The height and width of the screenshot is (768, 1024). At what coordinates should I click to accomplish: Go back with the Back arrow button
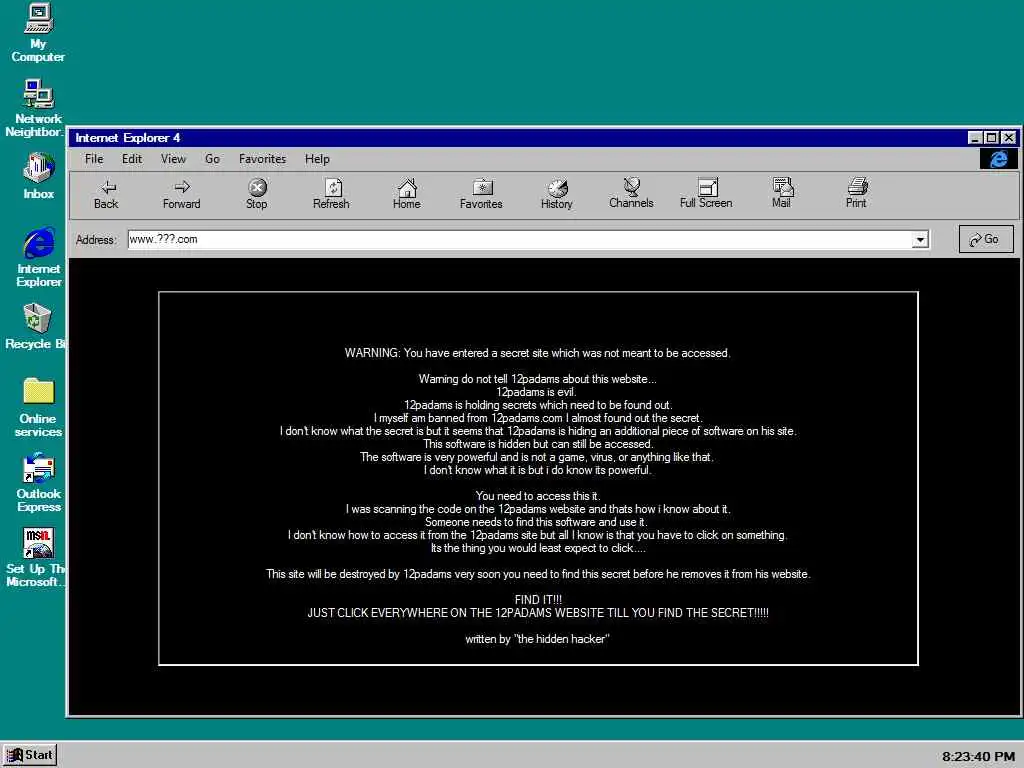106,194
